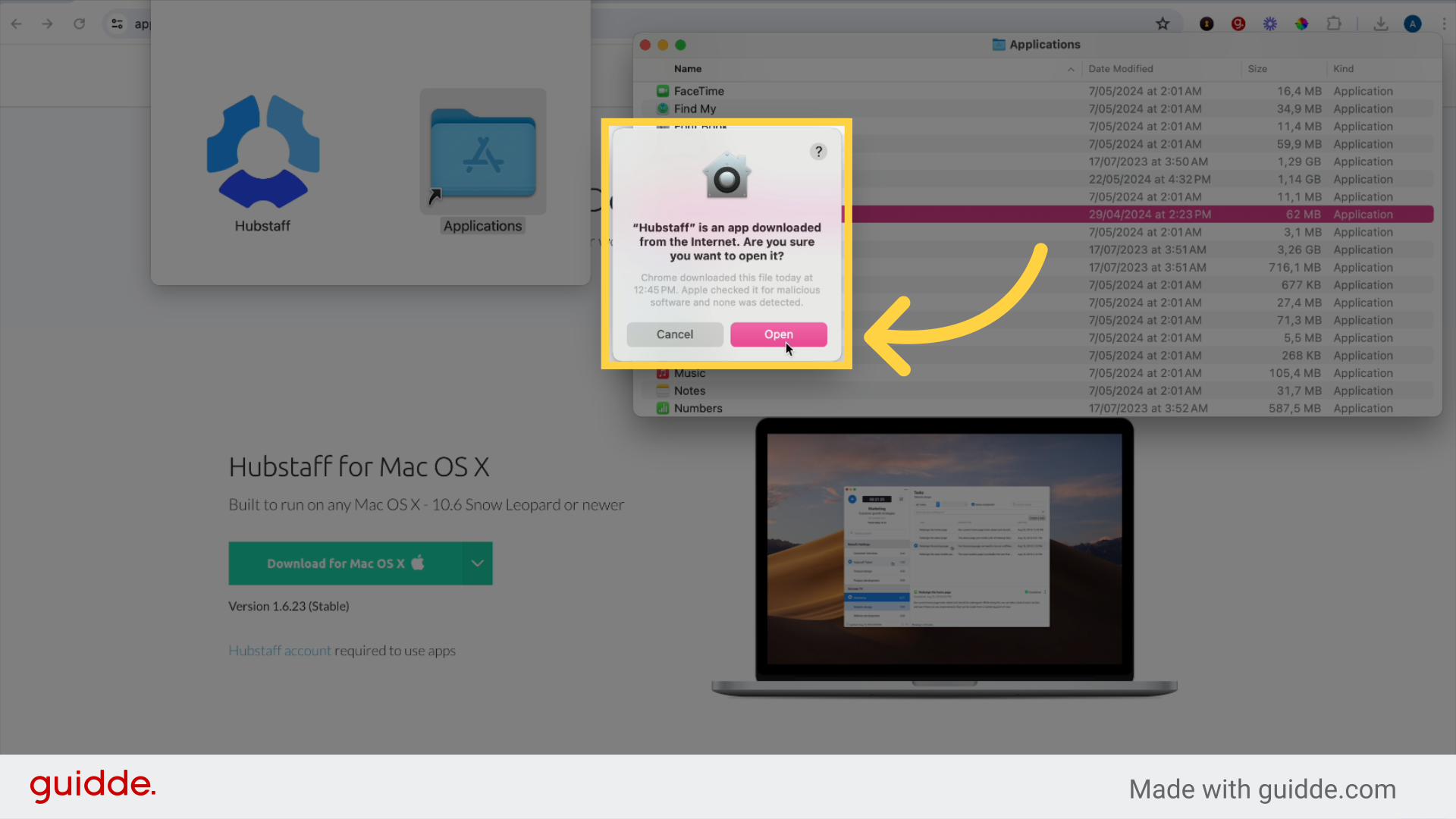Click the FaceTime app icon in the Applications list

(661, 91)
